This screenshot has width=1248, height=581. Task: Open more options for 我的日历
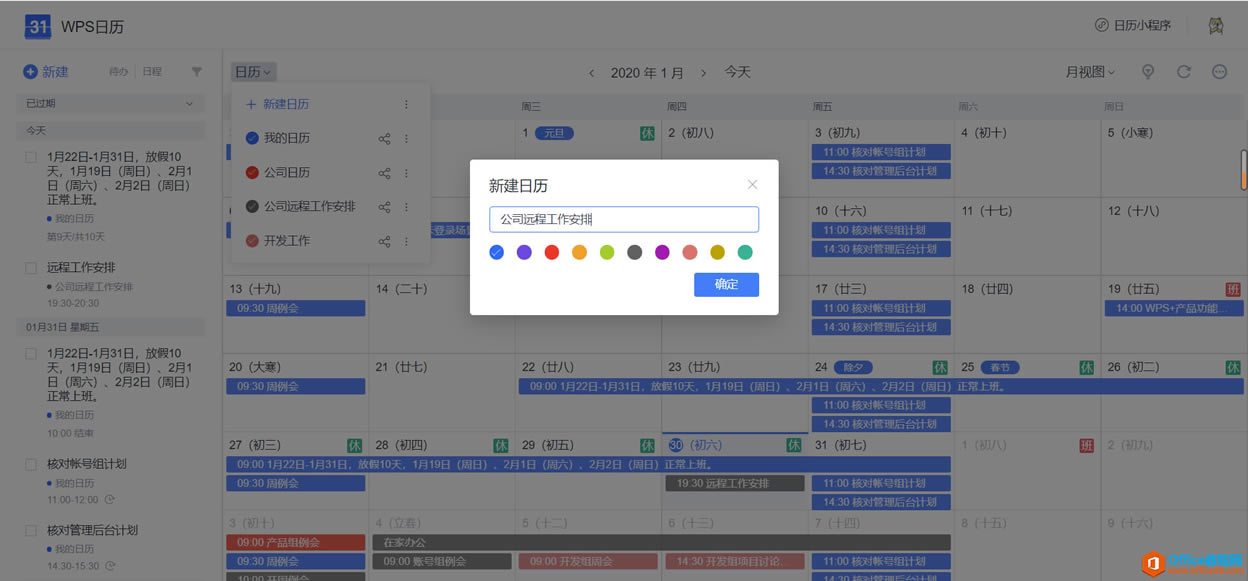pyautogui.click(x=406, y=139)
